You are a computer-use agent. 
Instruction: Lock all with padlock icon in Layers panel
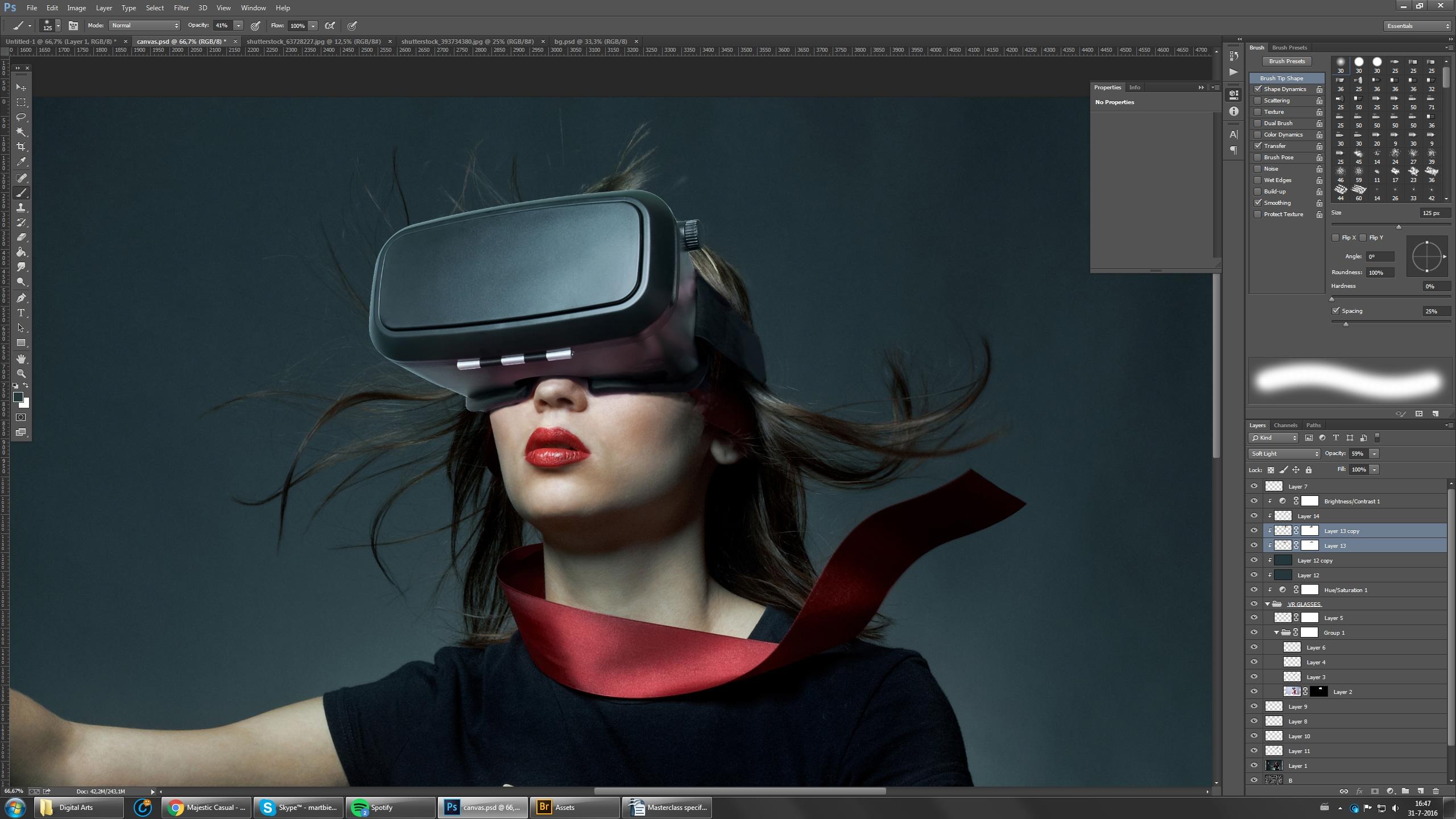pyautogui.click(x=1309, y=470)
